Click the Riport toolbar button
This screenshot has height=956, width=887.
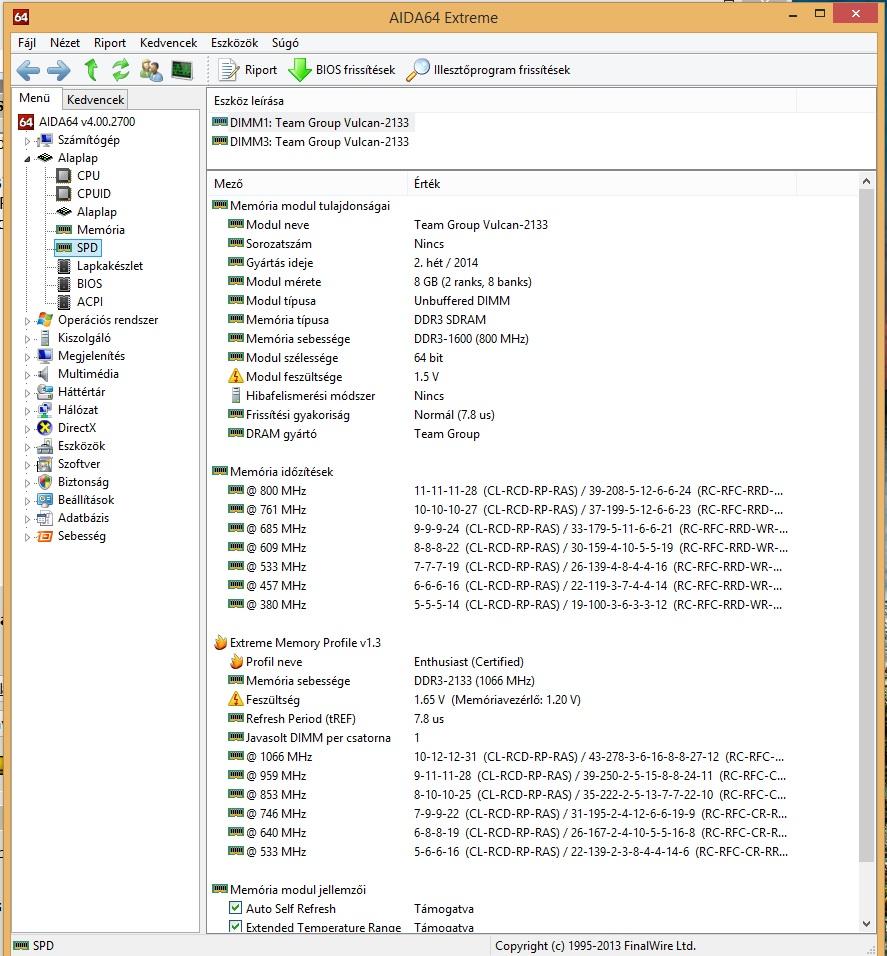point(248,70)
